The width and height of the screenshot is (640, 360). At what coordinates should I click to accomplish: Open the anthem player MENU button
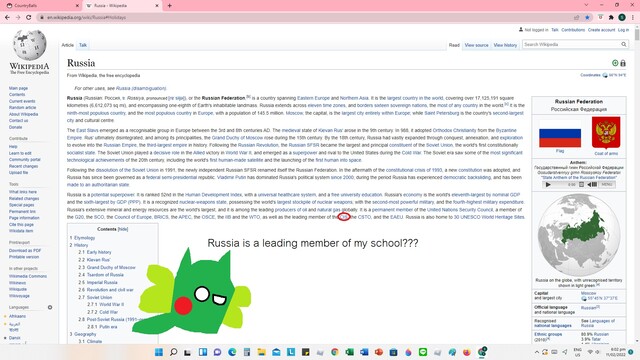(607, 184)
